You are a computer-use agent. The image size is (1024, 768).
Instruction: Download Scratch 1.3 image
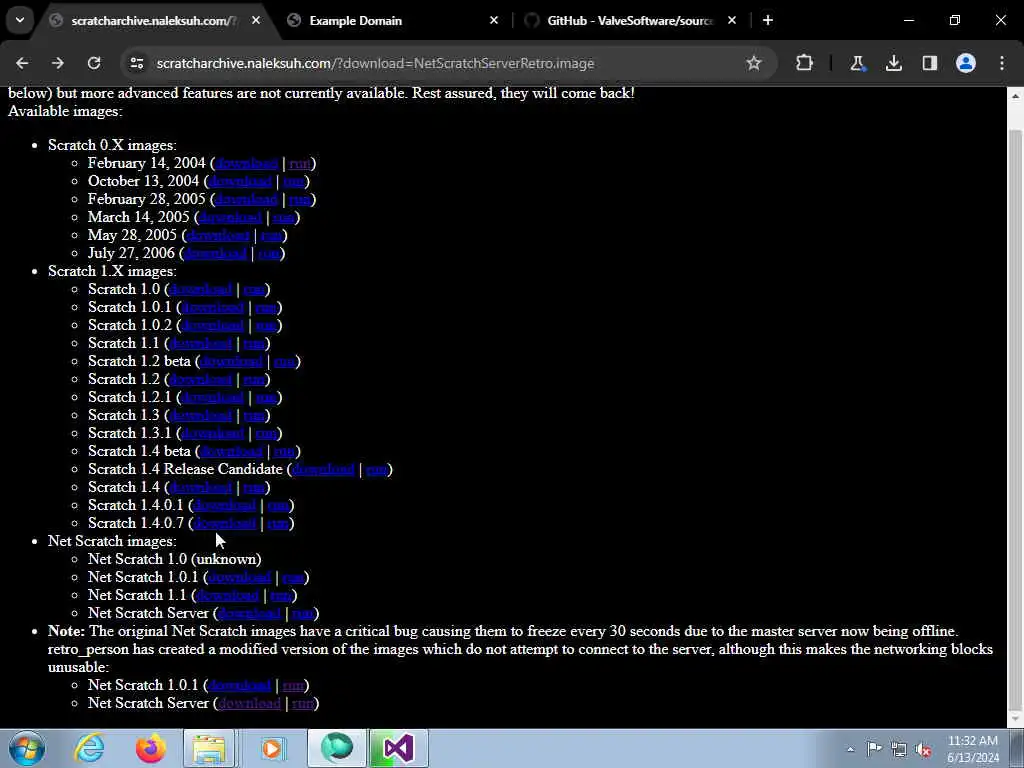click(200, 415)
